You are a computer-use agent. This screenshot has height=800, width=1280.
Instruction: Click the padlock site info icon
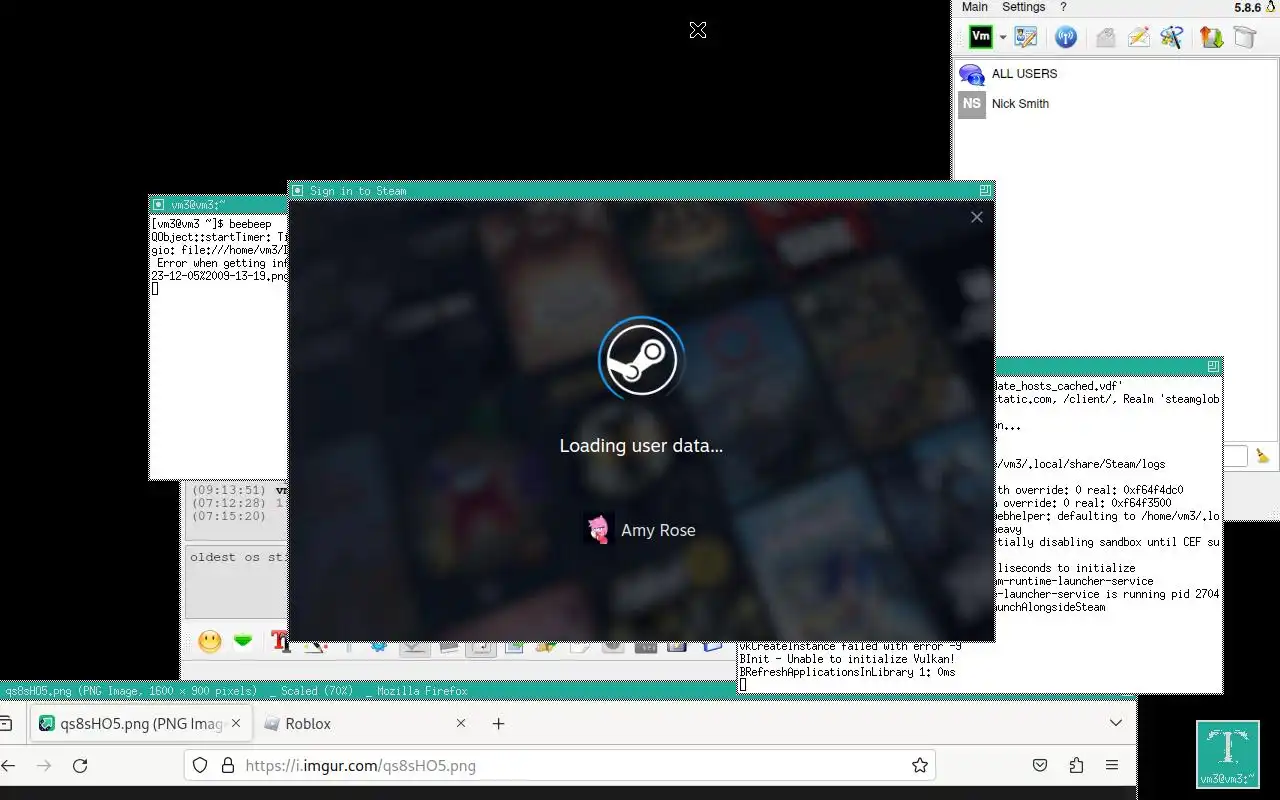tap(227, 765)
